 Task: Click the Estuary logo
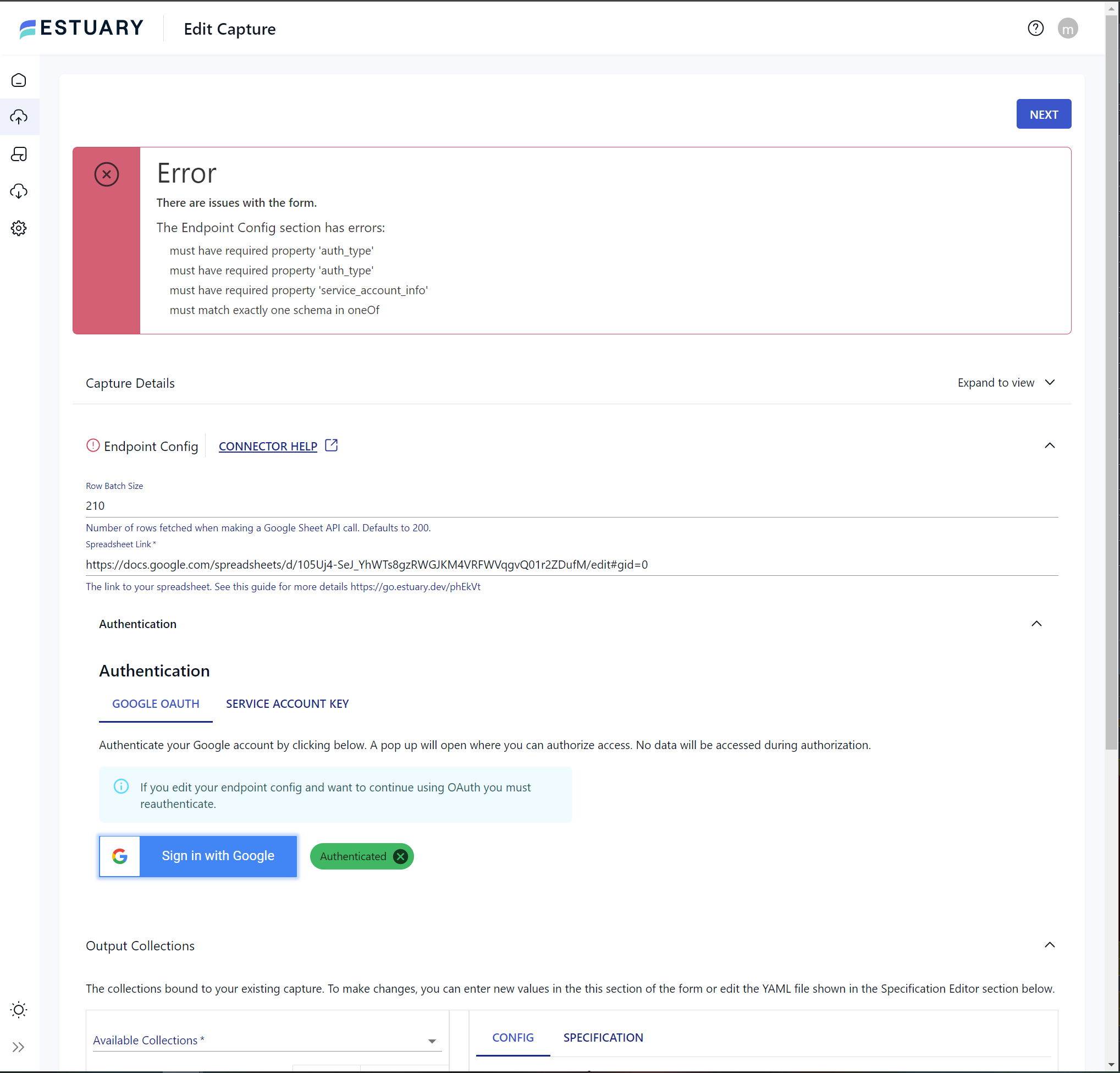click(x=80, y=28)
